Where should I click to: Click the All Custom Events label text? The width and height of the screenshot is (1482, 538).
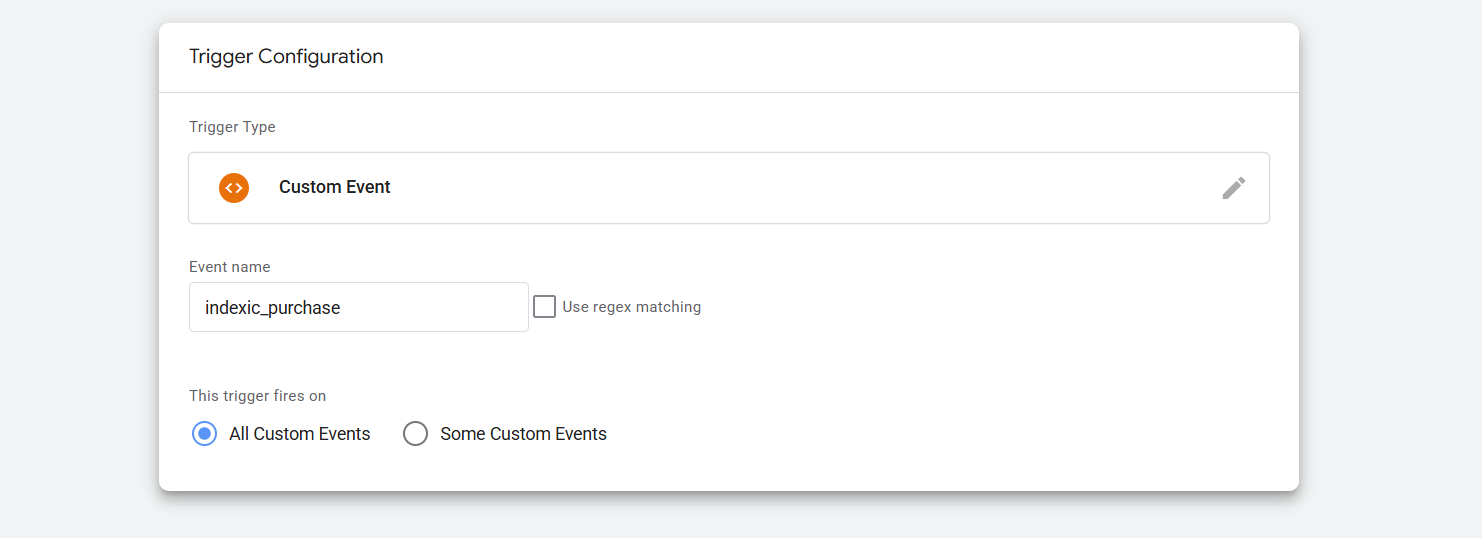[x=299, y=434]
